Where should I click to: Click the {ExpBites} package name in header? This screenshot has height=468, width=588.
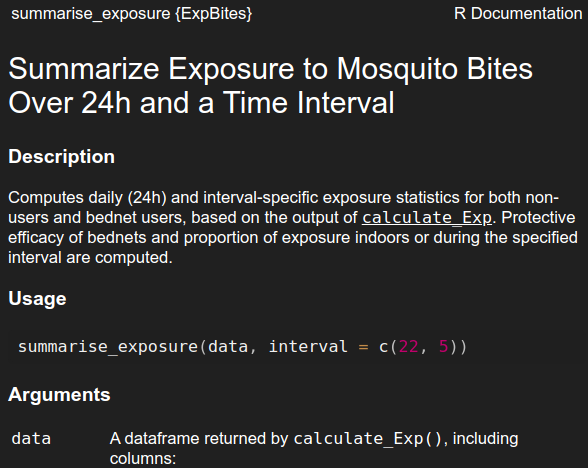click(213, 14)
